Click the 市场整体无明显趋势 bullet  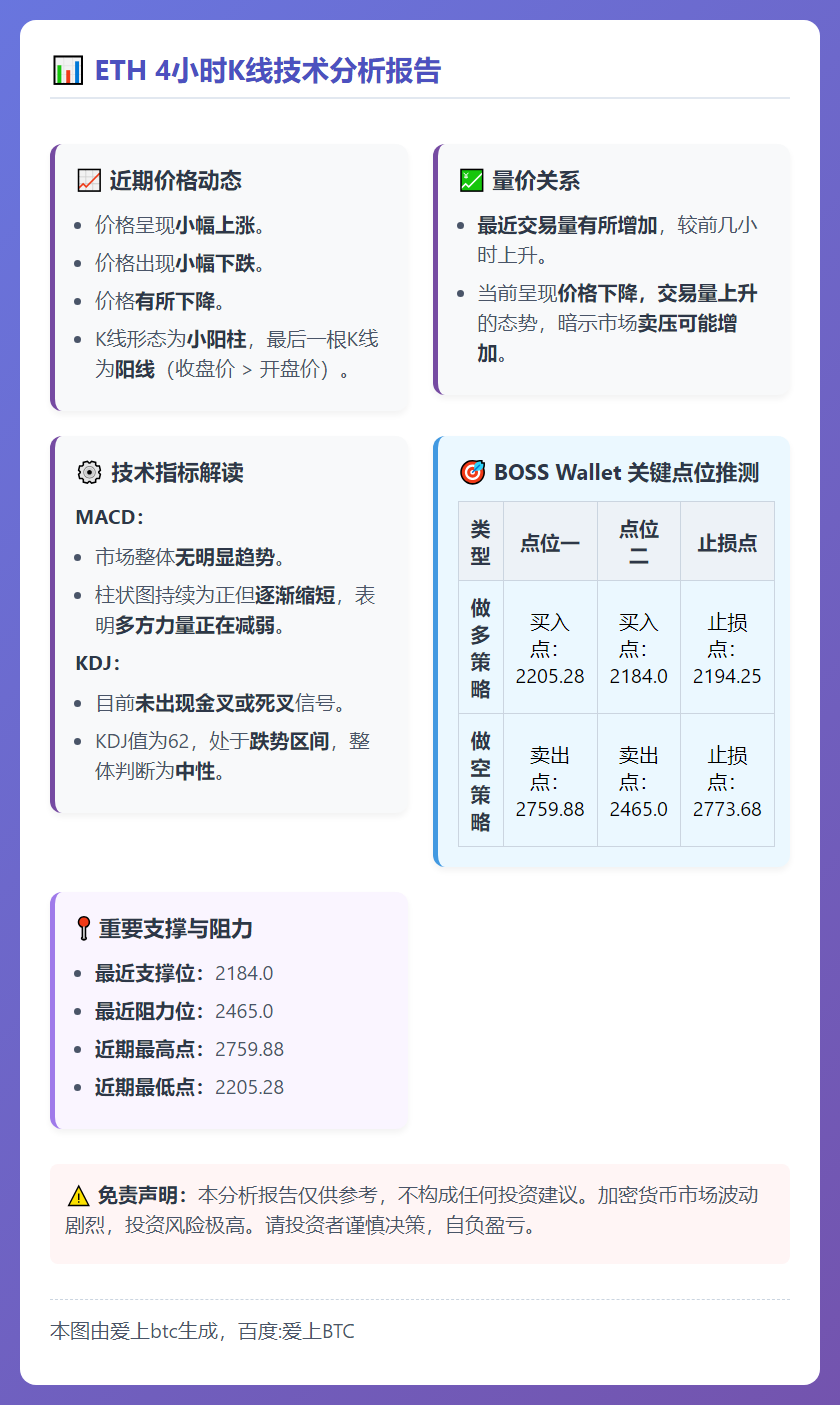click(190, 557)
